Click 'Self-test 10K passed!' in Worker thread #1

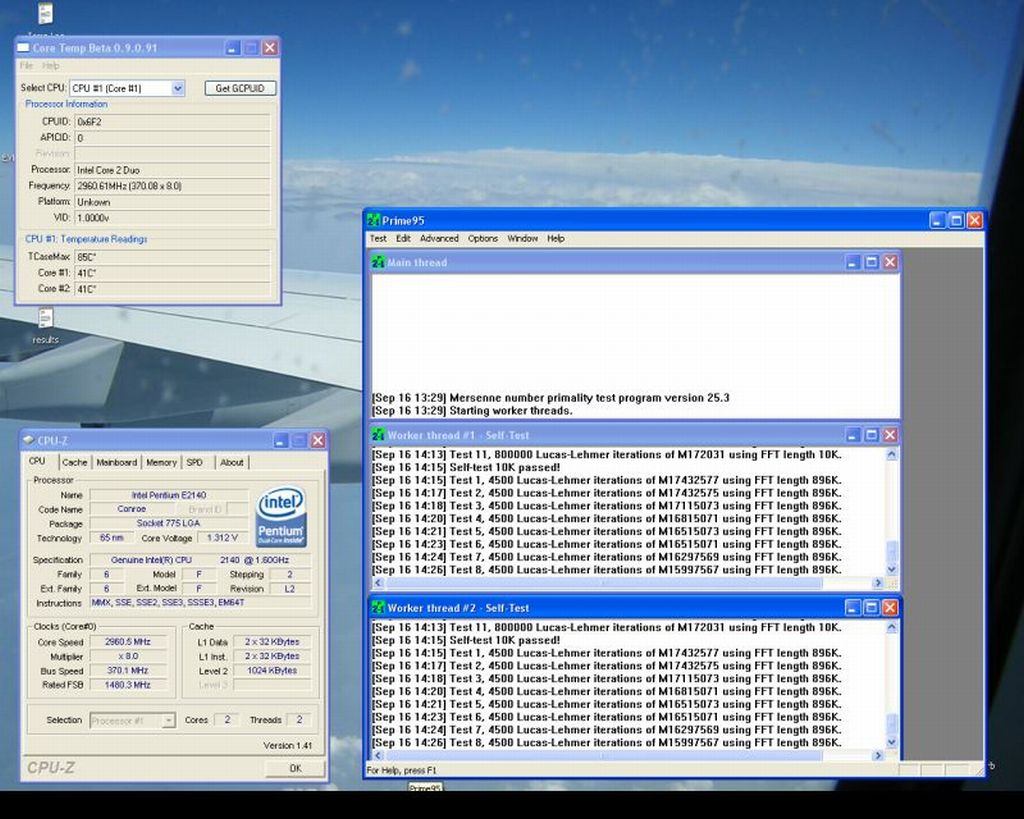[x=505, y=468]
